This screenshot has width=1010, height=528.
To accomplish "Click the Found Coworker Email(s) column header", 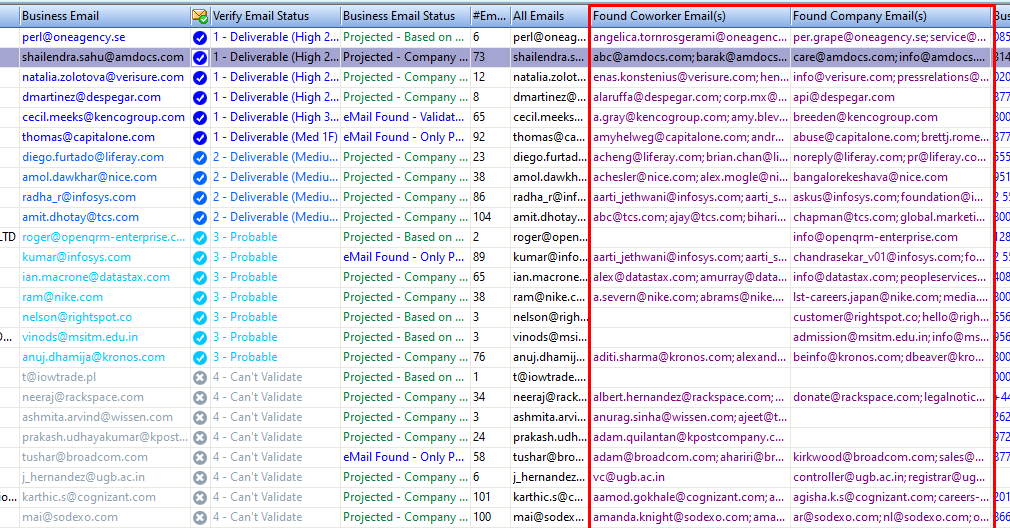I will coord(690,16).
